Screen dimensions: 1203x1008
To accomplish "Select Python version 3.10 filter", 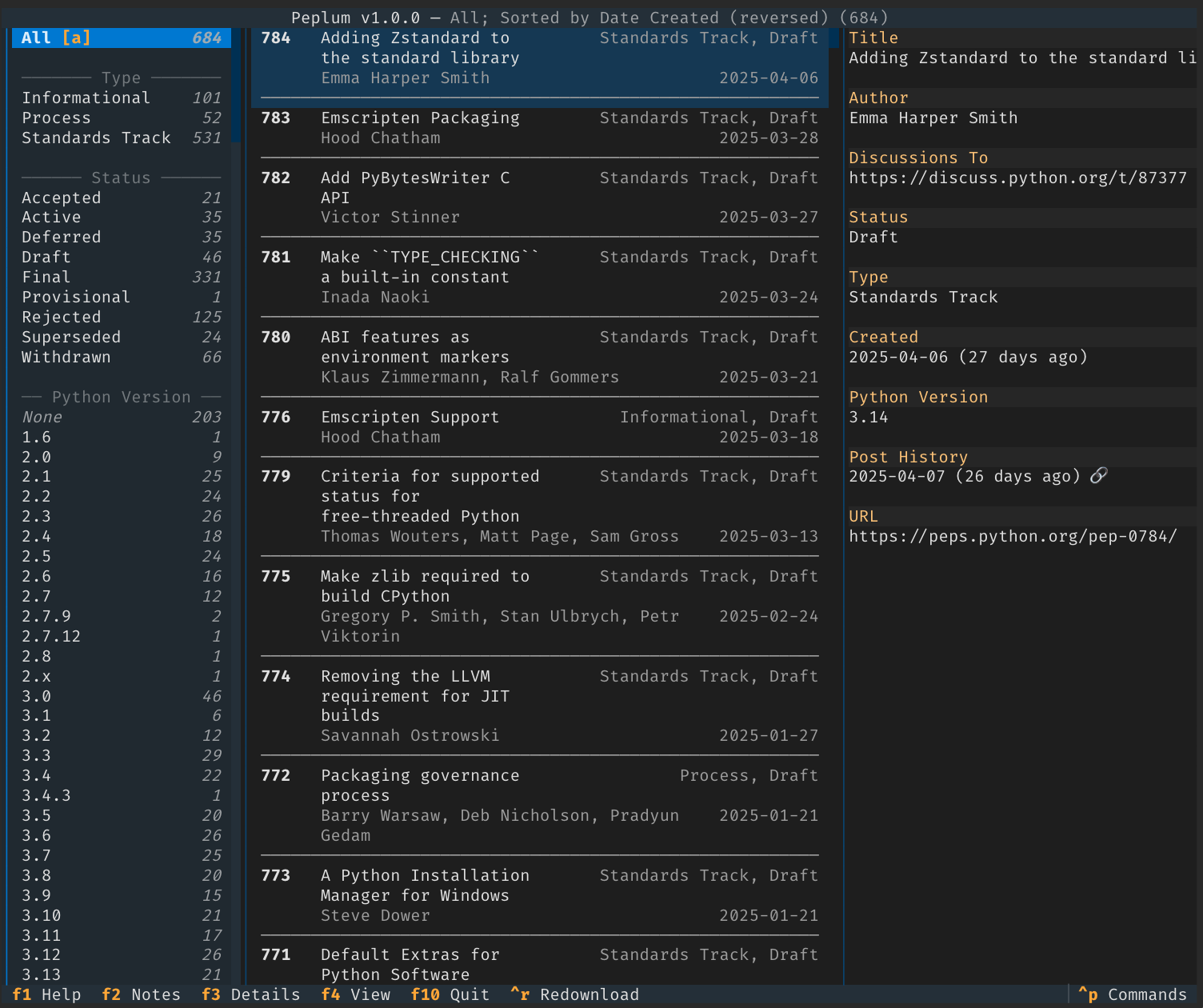I will point(122,915).
